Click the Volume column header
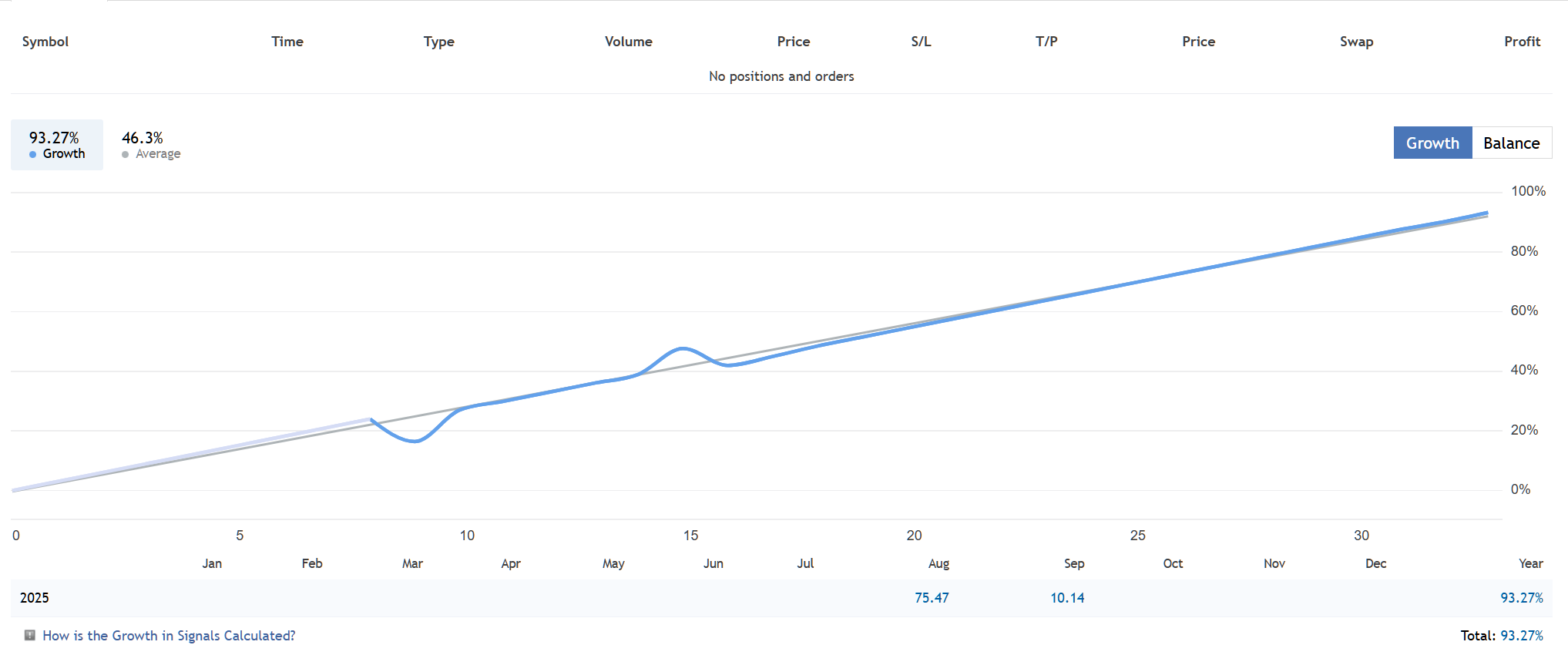Image resolution: width=1568 pixels, height=645 pixels. point(628,42)
